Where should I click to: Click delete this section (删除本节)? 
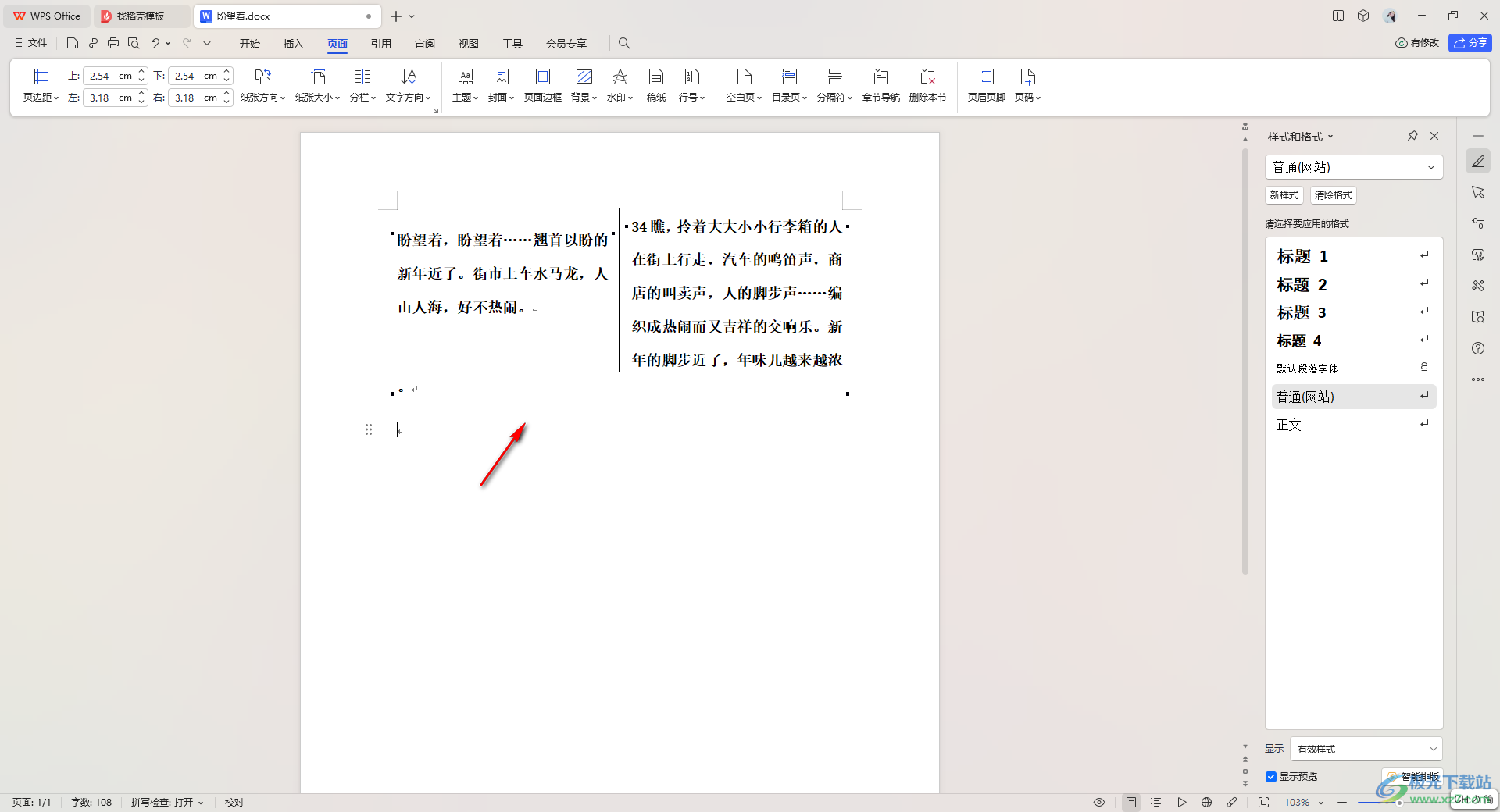tap(927, 85)
